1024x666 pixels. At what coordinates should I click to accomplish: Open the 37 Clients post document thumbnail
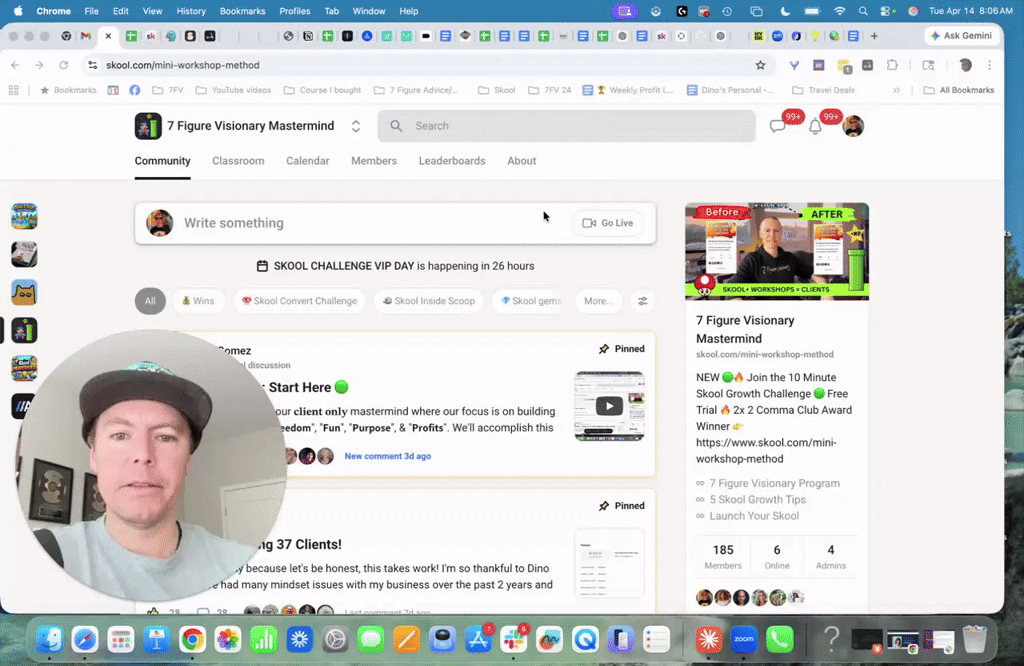pyautogui.click(x=609, y=563)
